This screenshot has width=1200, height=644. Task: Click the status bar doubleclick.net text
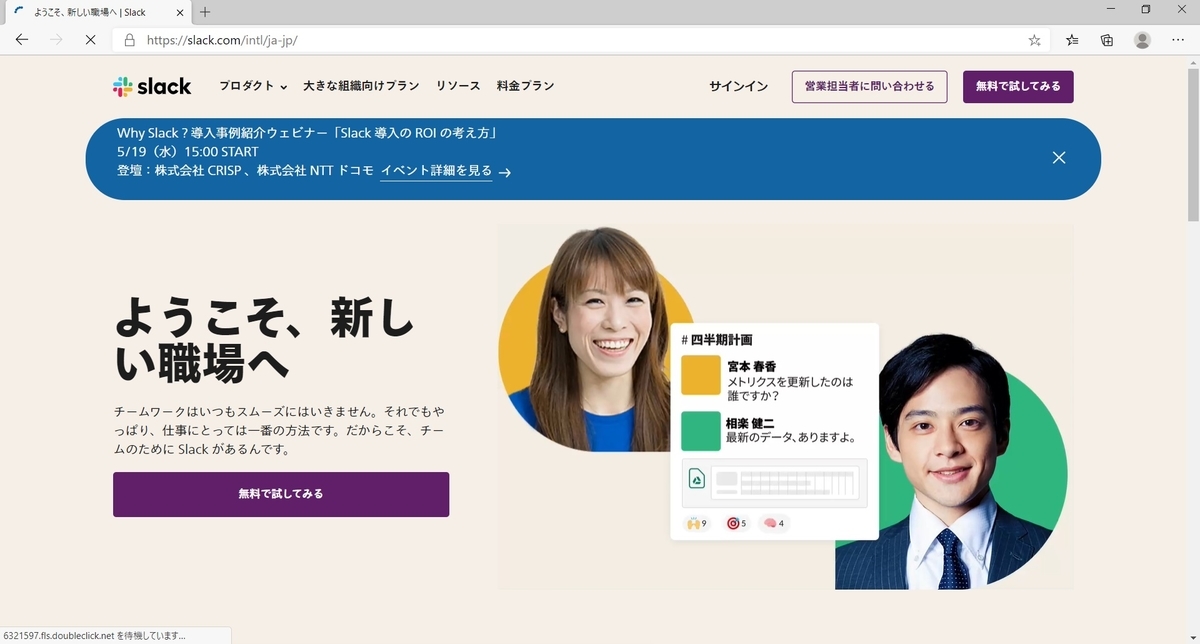(95, 635)
